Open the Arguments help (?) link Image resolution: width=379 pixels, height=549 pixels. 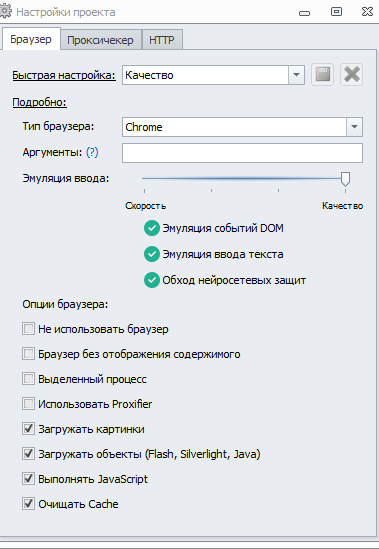tap(92, 152)
